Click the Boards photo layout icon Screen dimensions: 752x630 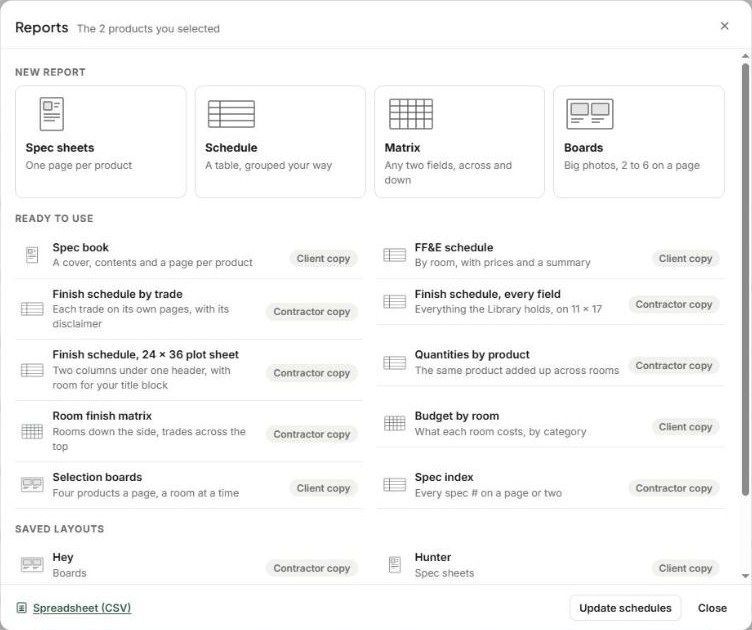[x=589, y=114]
